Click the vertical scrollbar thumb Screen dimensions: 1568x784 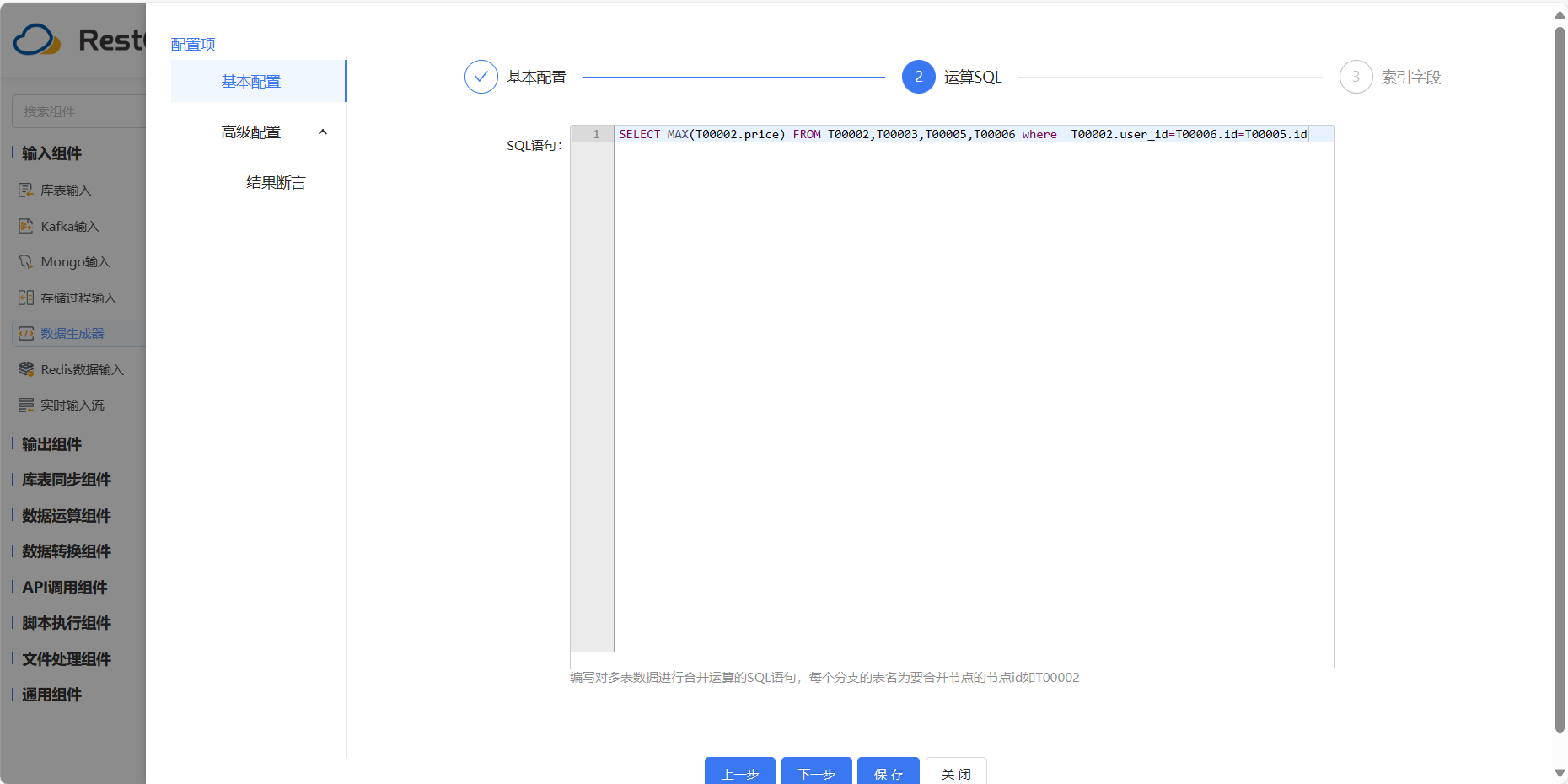(1560, 379)
